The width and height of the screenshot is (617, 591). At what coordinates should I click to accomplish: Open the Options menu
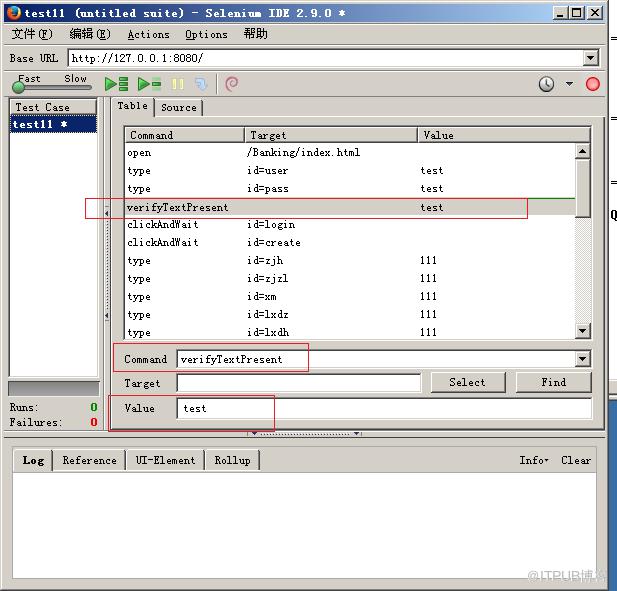(x=206, y=35)
